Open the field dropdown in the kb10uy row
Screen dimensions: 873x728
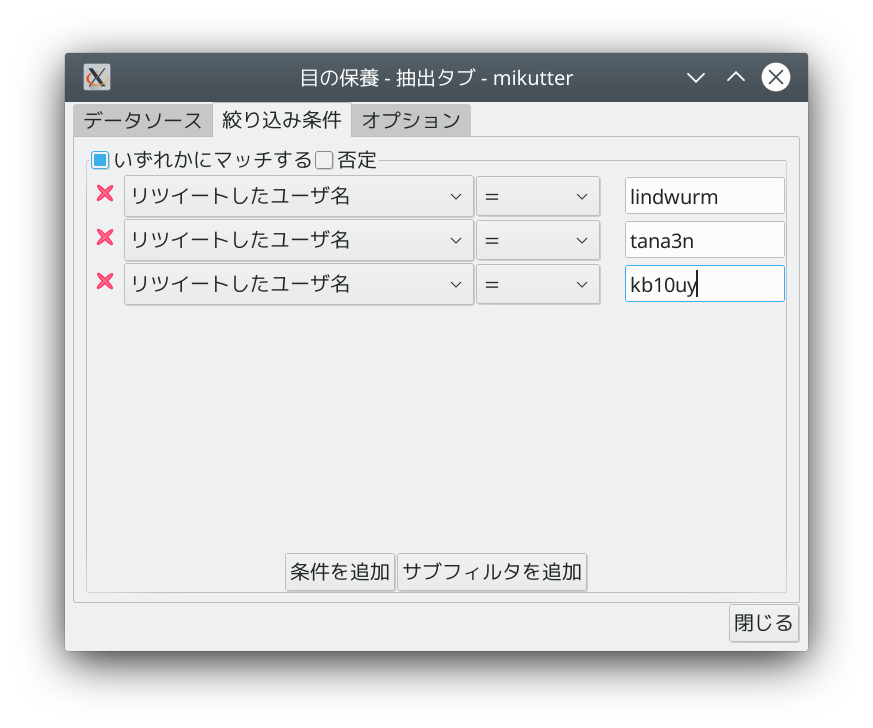[x=298, y=284]
